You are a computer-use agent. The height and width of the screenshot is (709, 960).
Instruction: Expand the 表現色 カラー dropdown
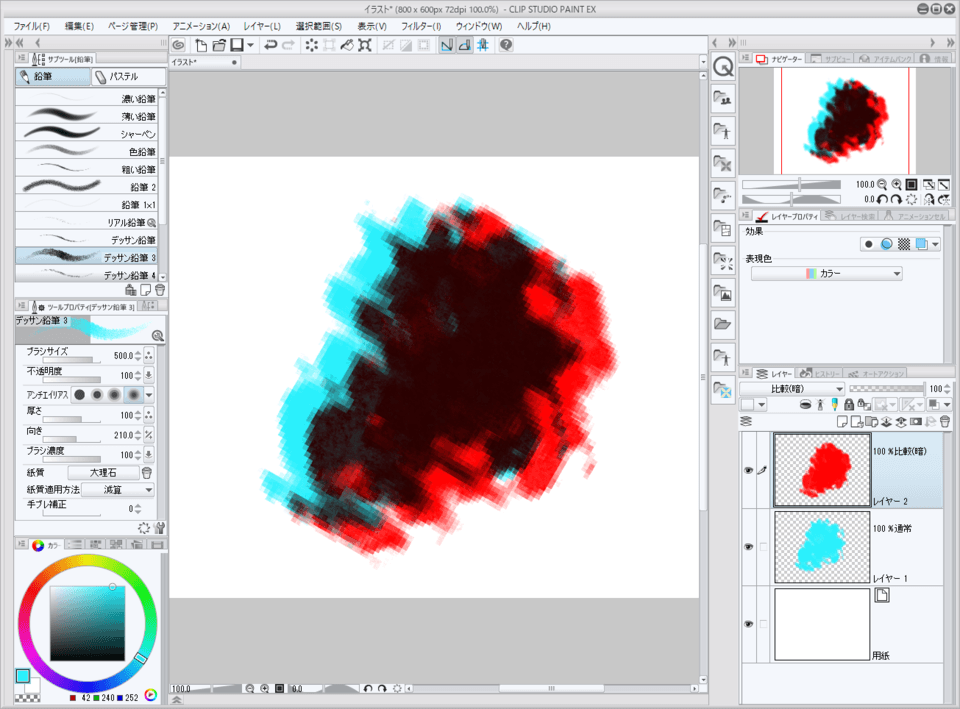pyautogui.click(x=826, y=273)
